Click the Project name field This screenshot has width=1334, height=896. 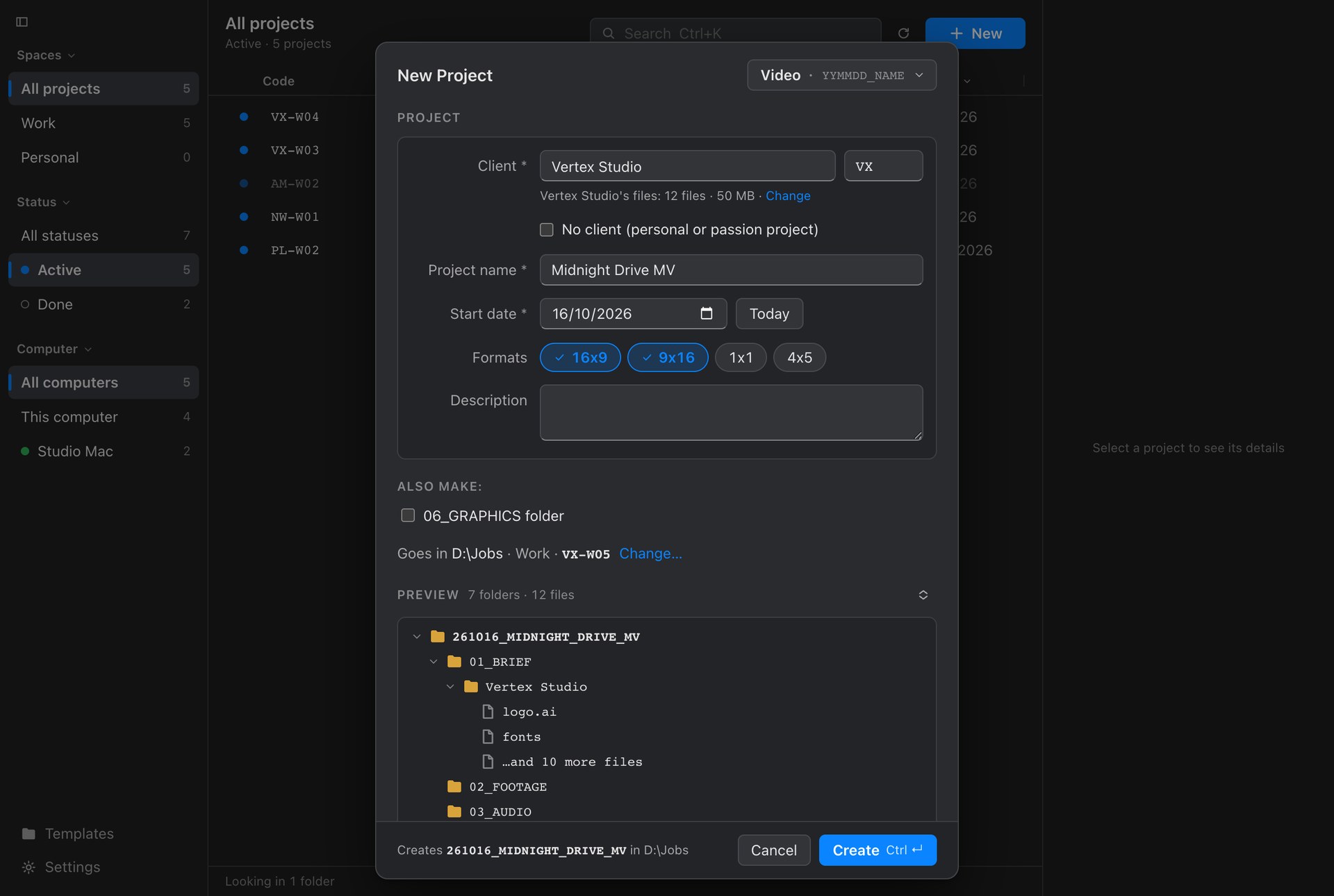tap(731, 269)
